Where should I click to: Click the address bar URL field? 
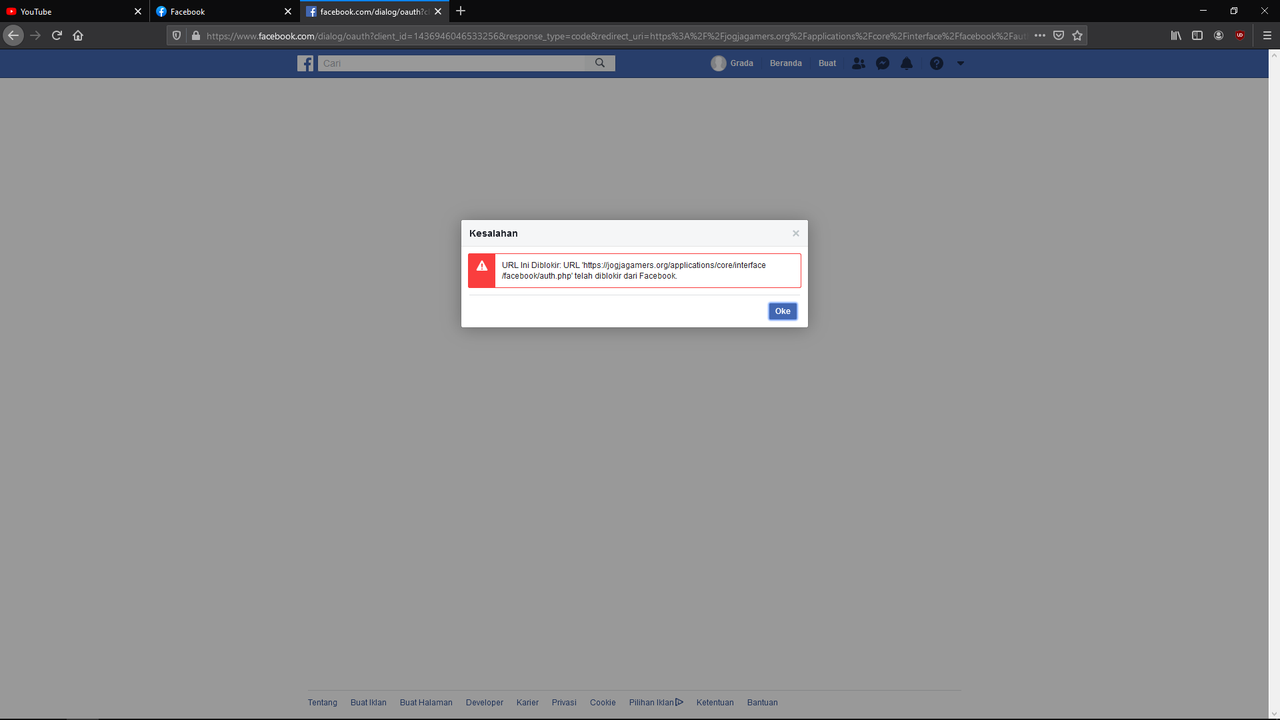(615, 35)
